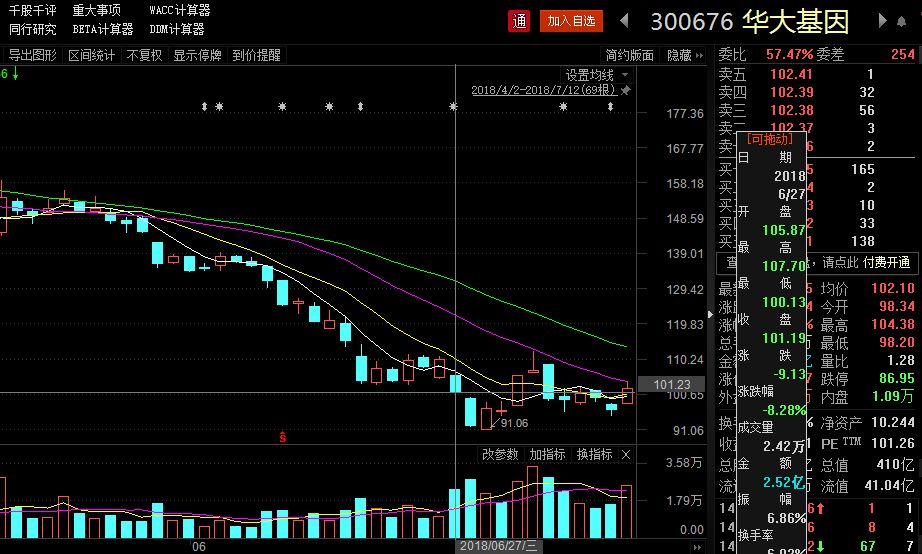Image resolution: width=922 pixels, height=554 pixels.
Task: Click 加入自选 button
Action: pos(571,21)
